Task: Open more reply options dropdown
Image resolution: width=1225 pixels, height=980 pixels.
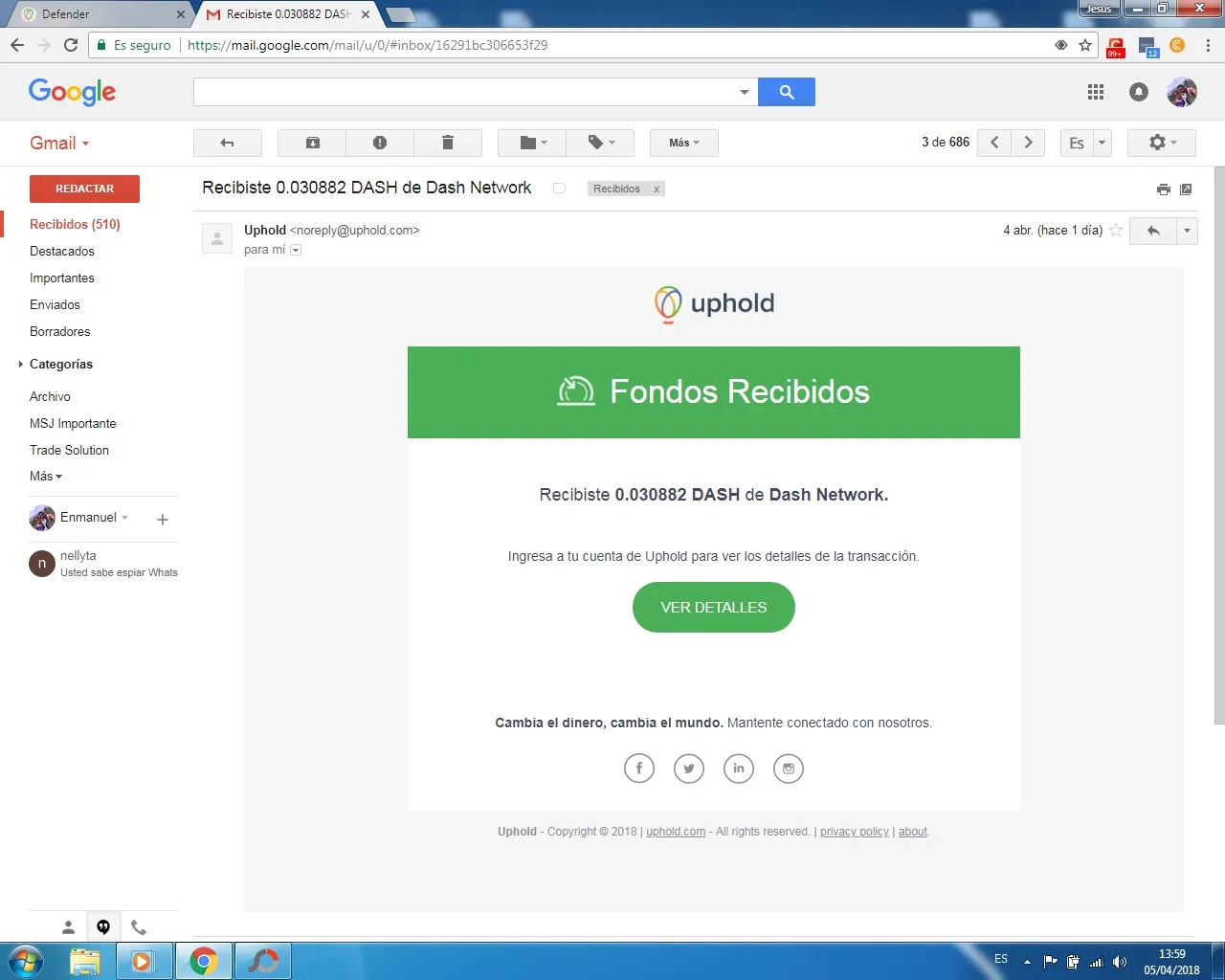Action: tap(1187, 231)
